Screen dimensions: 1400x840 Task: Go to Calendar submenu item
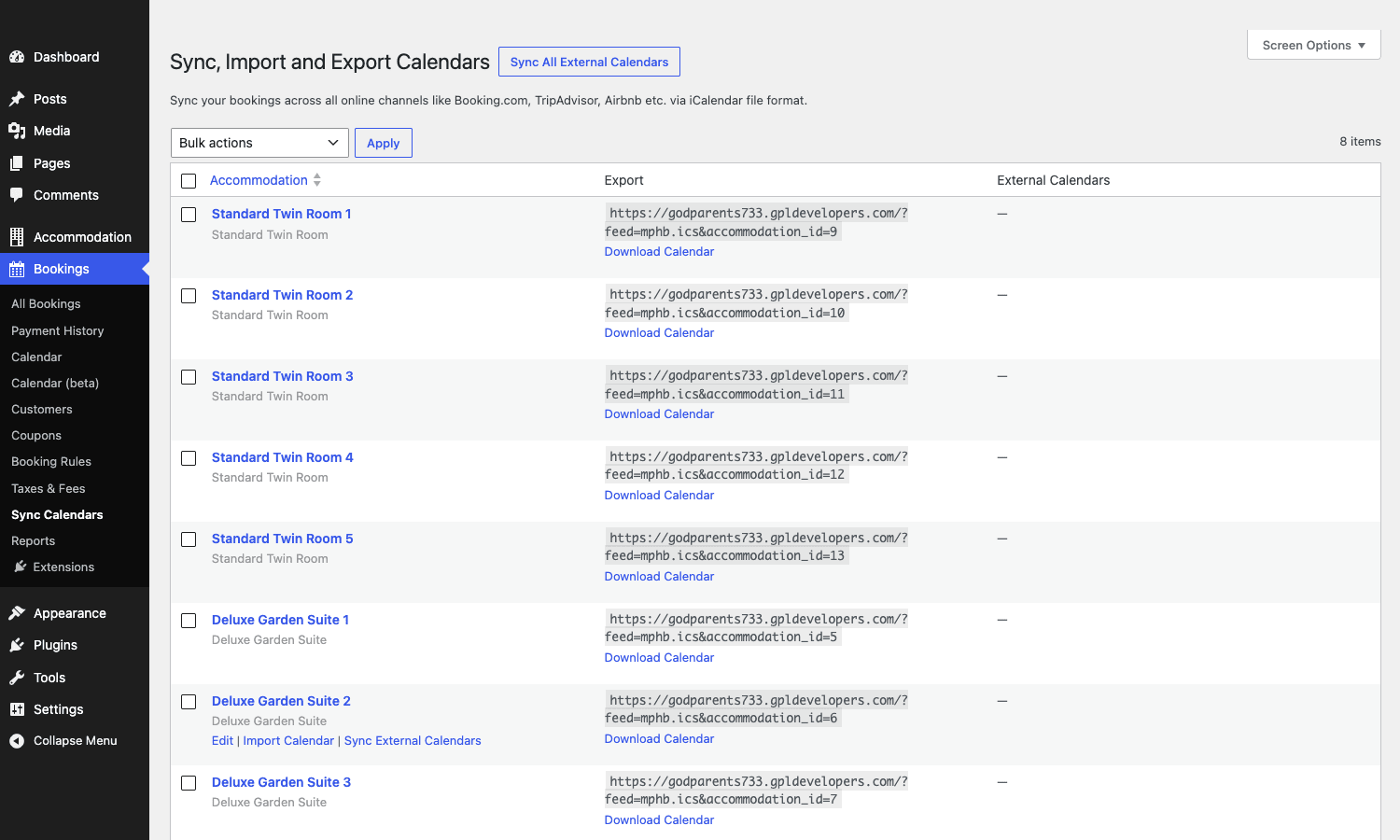pyautogui.click(x=36, y=357)
